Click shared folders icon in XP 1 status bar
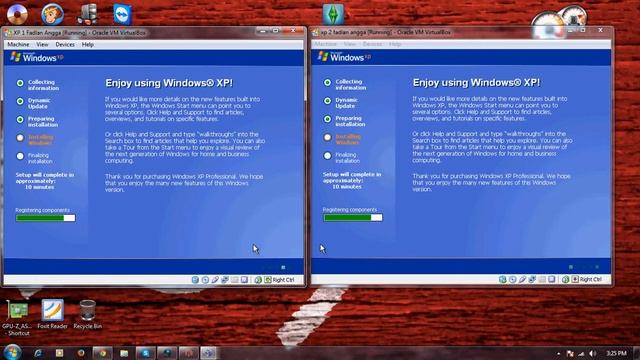Viewport: 640px width, 360px height. click(235, 280)
